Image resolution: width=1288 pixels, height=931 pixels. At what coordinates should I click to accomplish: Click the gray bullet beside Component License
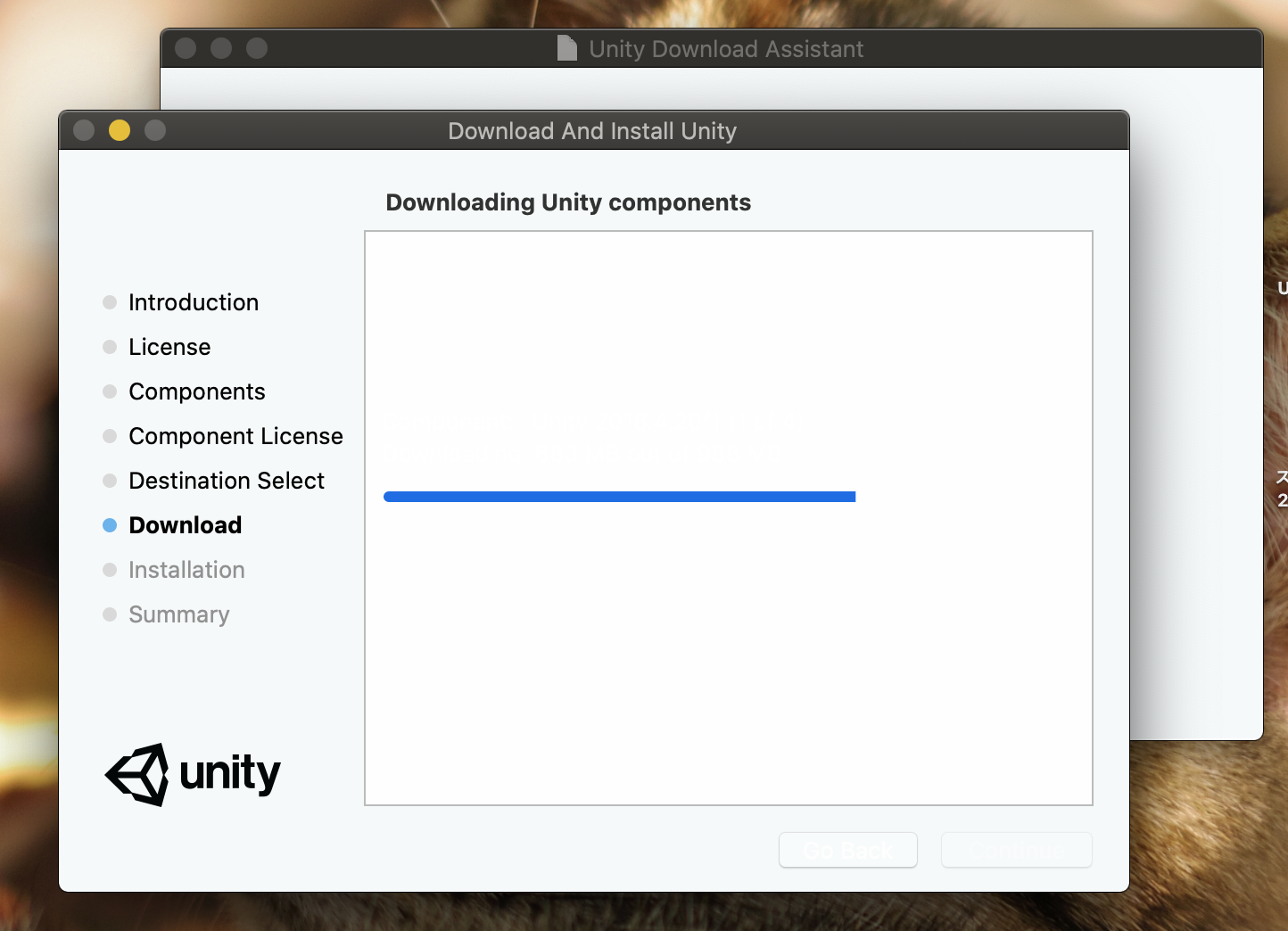tap(110, 436)
